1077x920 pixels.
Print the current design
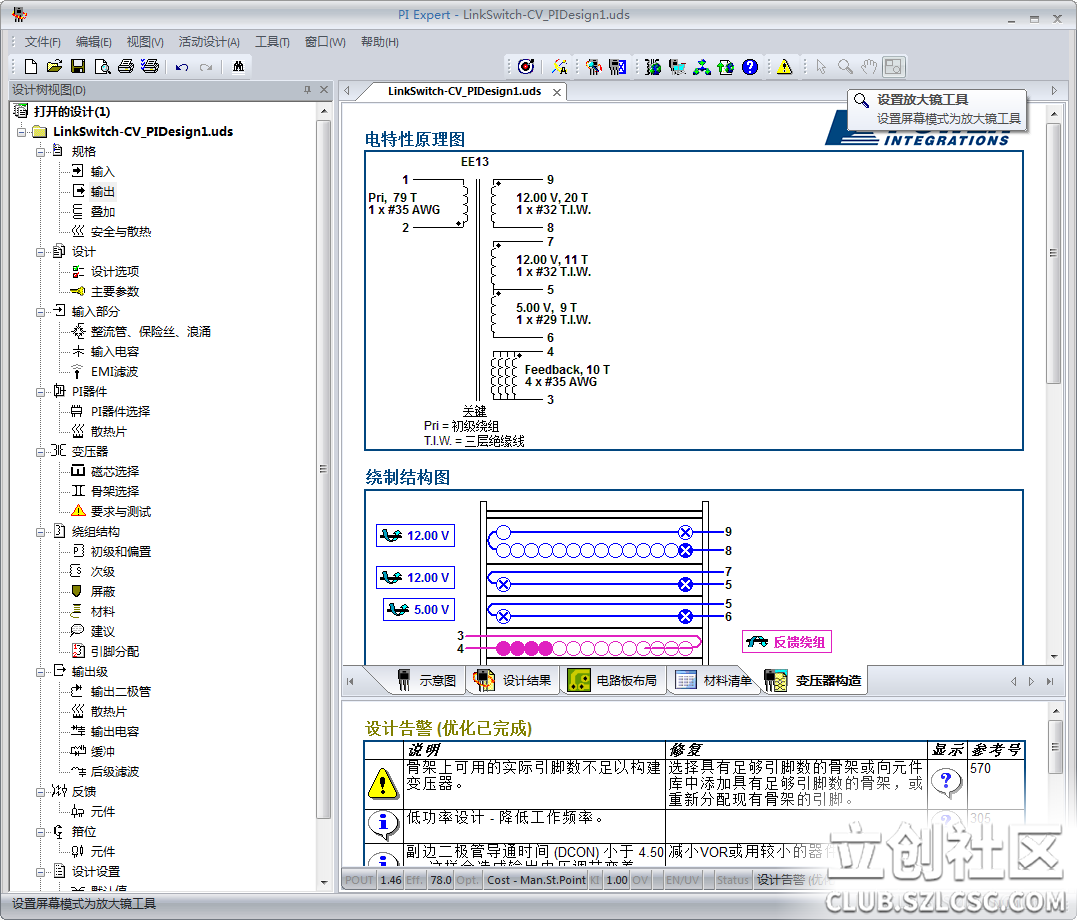(x=126, y=67)
